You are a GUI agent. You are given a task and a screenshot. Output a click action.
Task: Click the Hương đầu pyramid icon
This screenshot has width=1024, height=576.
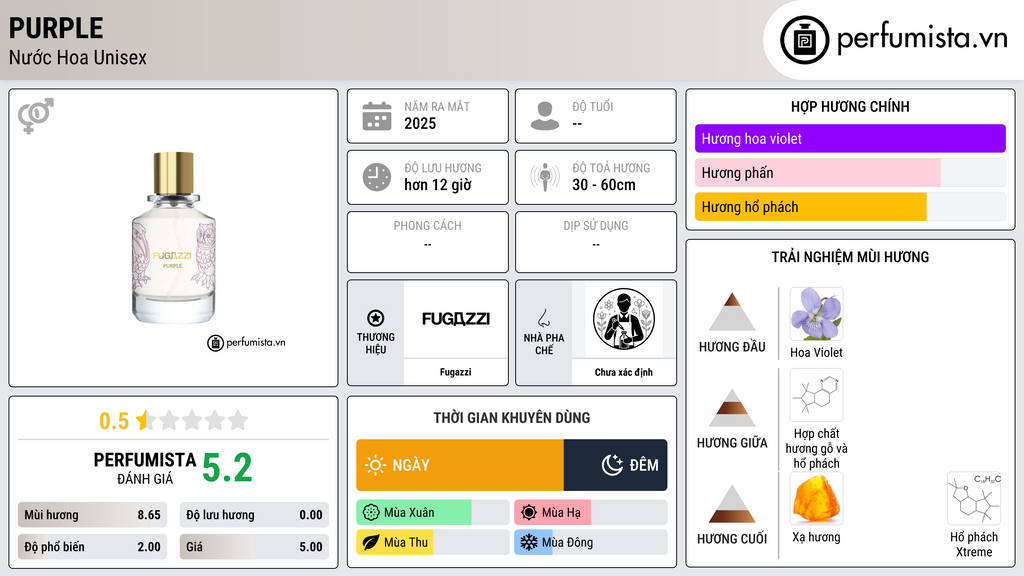(732, 312)
